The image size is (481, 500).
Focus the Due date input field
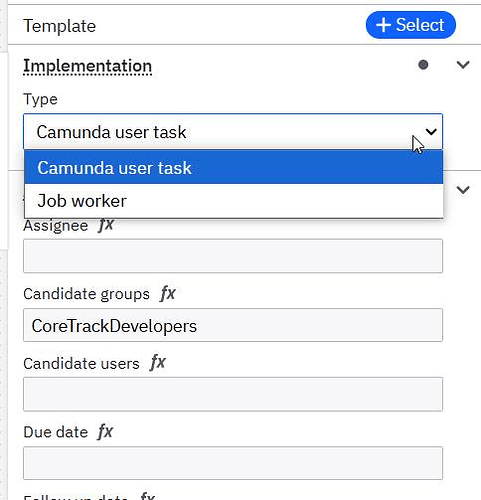pyautogui.click(x=233, y=463)
